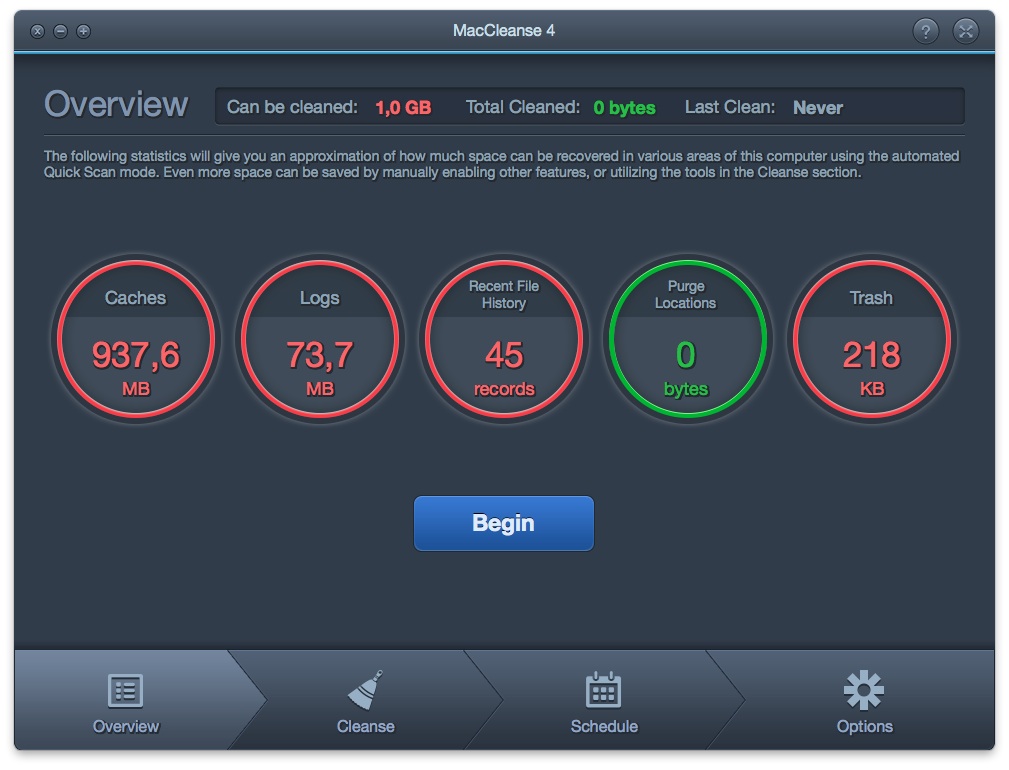Image resolution: width=1009 pixels, height=770 pixels.
Task: Open help with the question mark icon
Action: [x=926, y=31]
